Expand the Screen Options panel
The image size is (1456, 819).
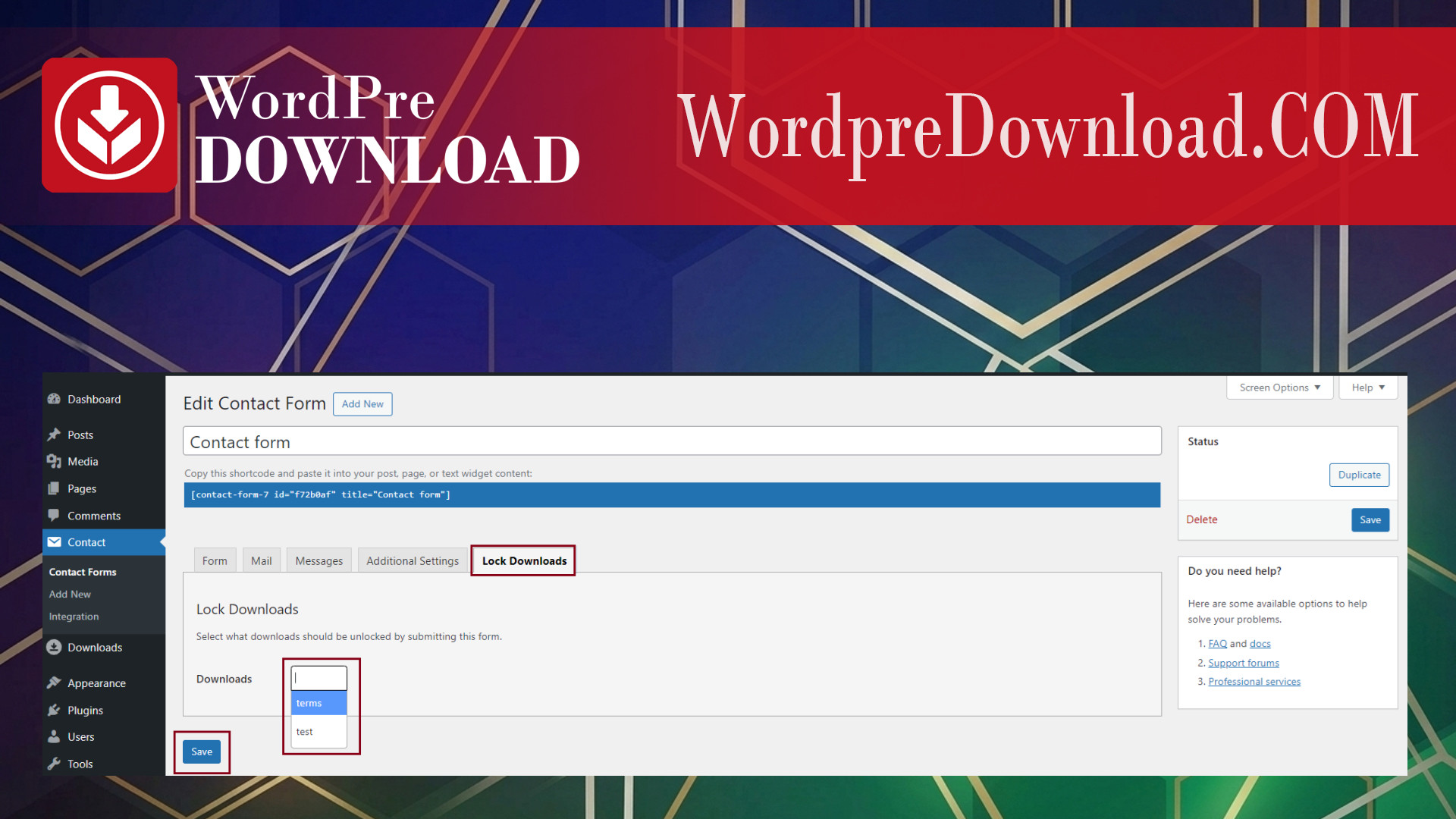point(1279,388)
